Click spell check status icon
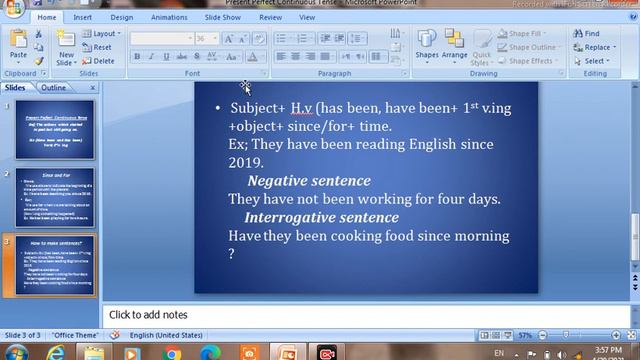The height and width of the screenshot is (360, 640). coord(115,335)
